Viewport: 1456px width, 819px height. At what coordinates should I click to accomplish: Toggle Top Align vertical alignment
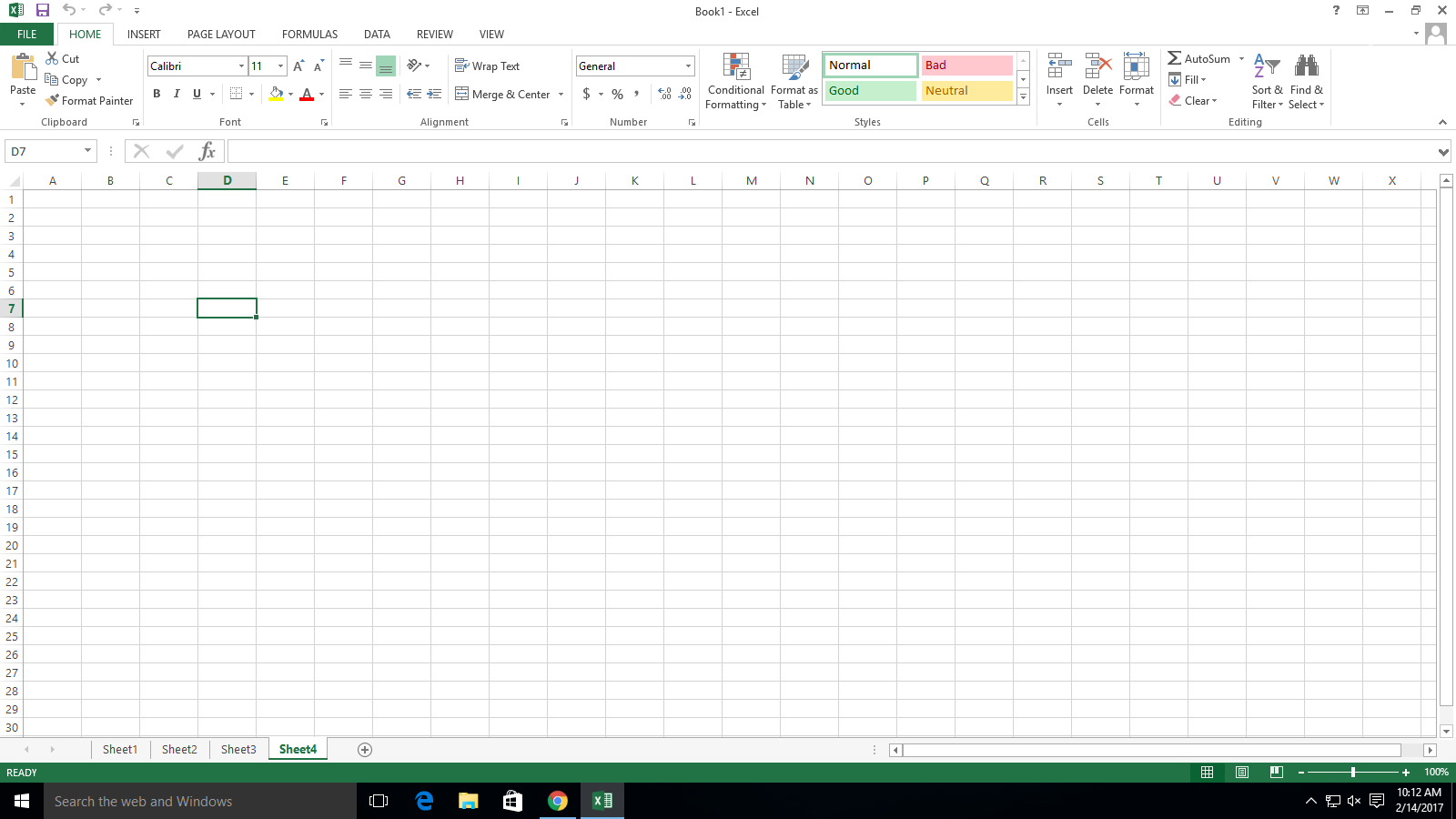346,66
